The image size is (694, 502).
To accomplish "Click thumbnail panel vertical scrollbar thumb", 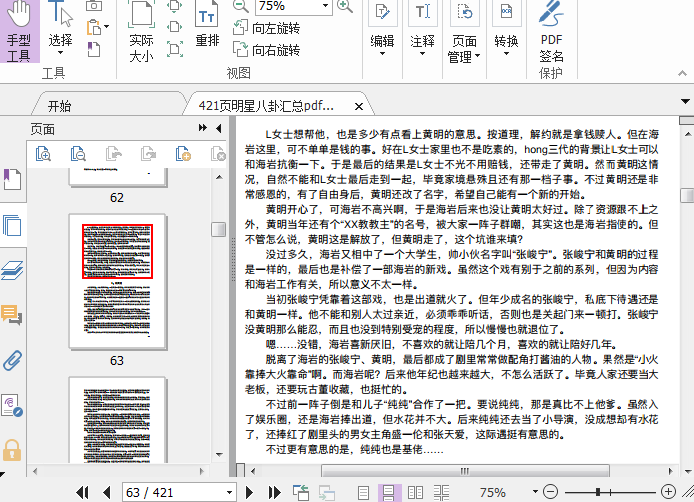I will 219,229.
